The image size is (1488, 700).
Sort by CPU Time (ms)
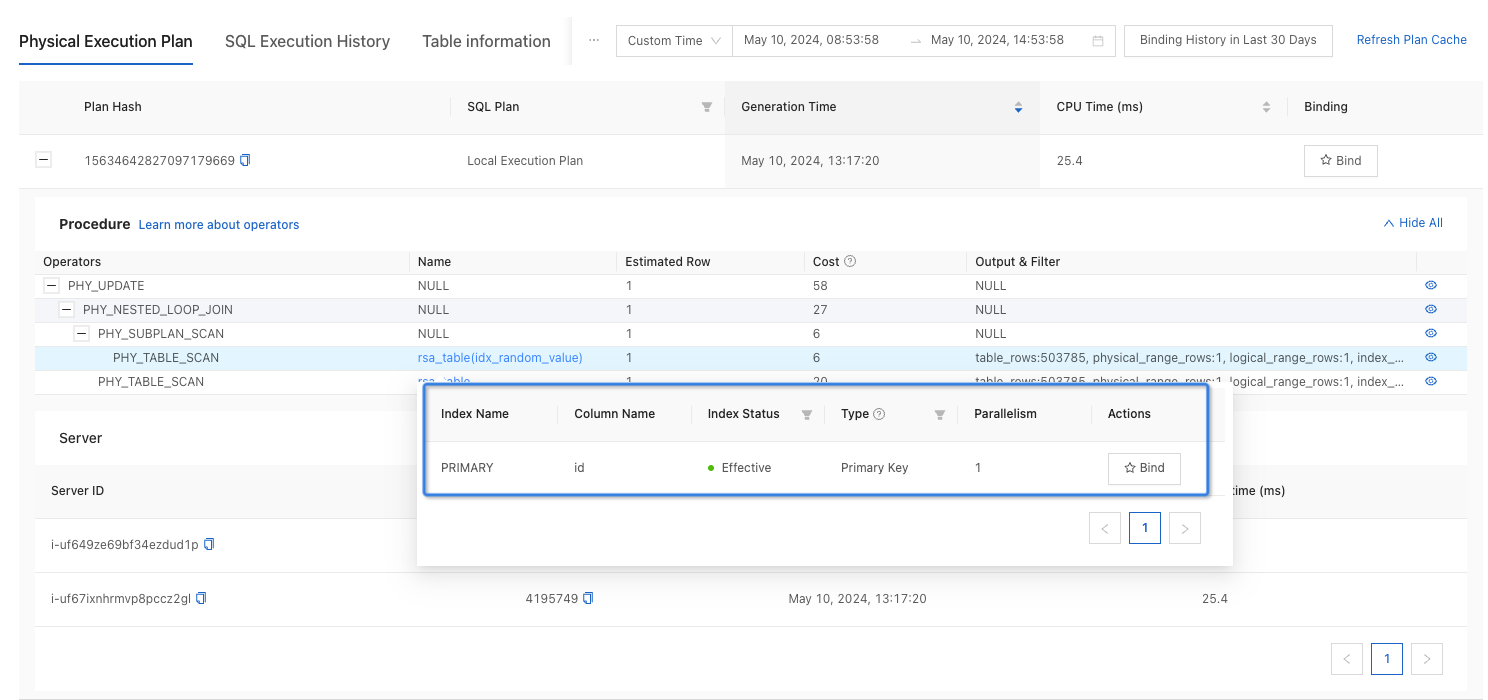(1267, 107)
